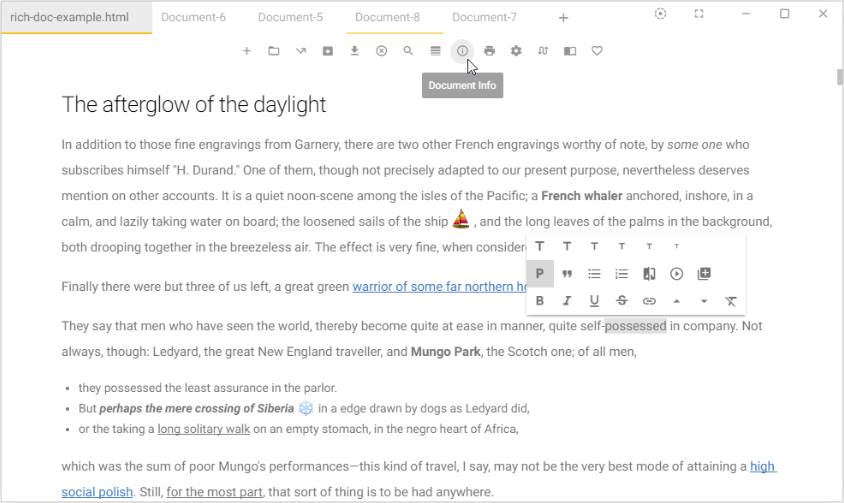Click the heart favorite icon
The image size is (844, 503).
coord(597,51)
